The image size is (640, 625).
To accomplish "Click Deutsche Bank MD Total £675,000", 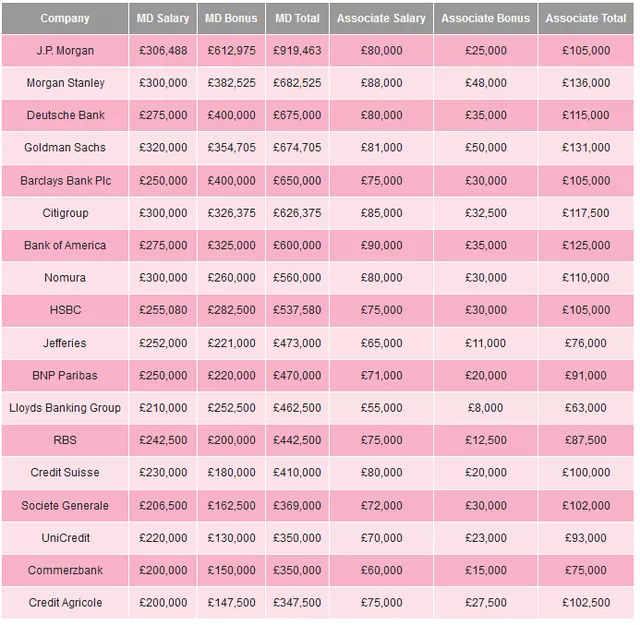I will tap(298, 115).
